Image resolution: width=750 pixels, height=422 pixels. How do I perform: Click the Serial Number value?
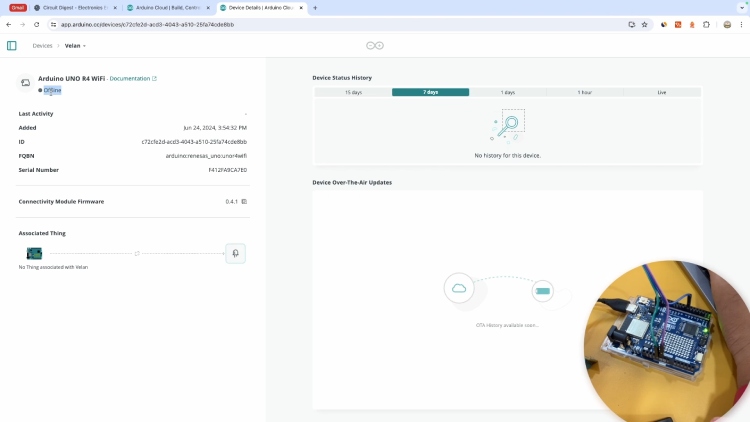(x=228, y=170)
